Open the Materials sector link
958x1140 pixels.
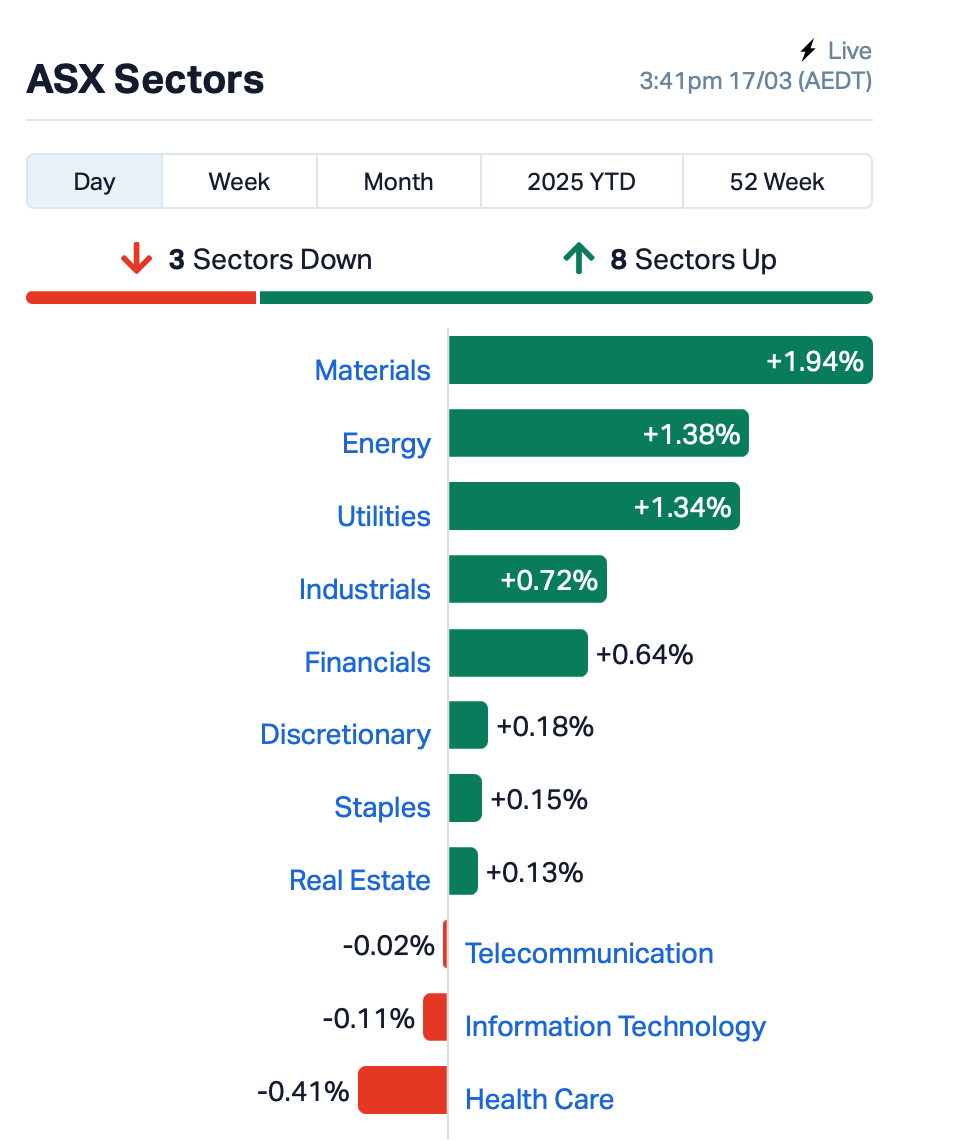click(372, 370)
